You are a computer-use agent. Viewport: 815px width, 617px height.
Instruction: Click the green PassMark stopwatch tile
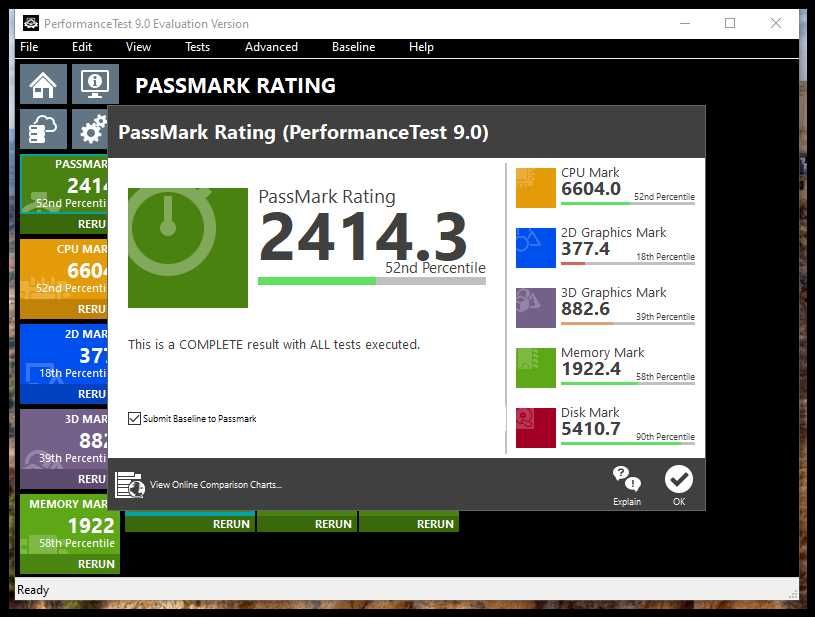(x=188, y=247)
